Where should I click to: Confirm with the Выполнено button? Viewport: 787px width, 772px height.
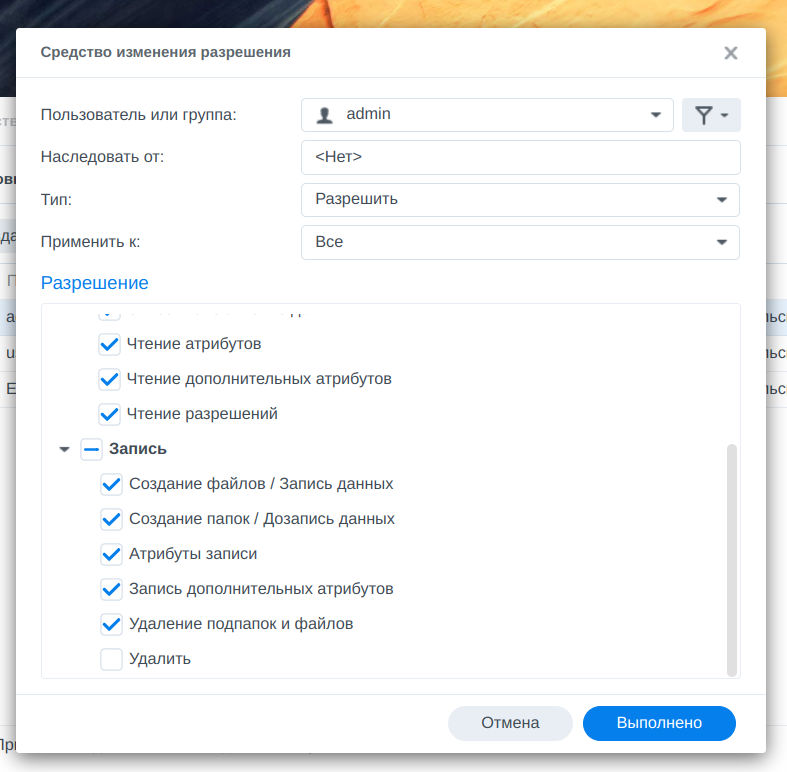tap(659, 723)
